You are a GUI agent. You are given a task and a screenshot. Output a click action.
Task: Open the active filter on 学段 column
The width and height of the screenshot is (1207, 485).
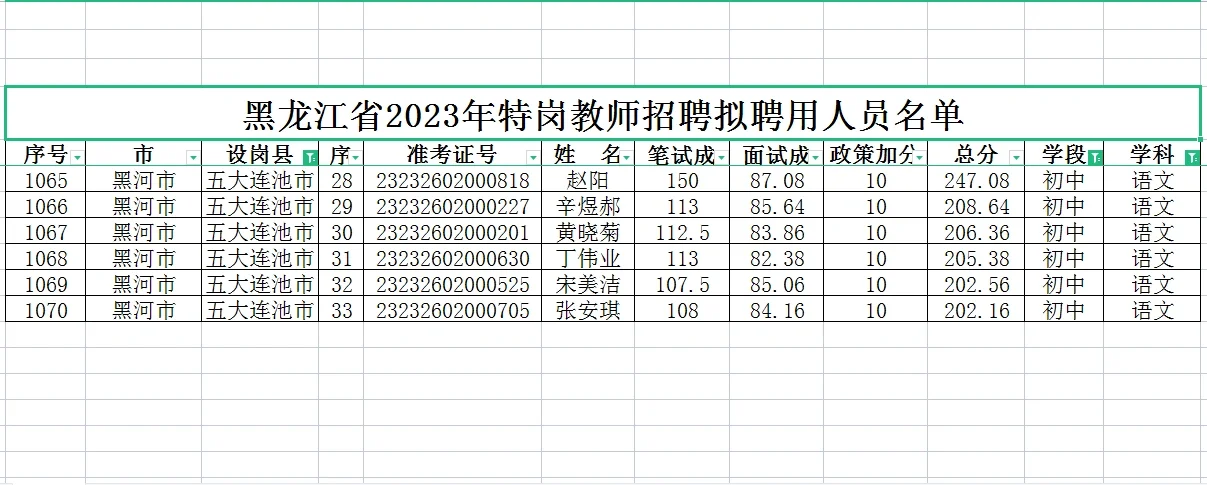1096,157
